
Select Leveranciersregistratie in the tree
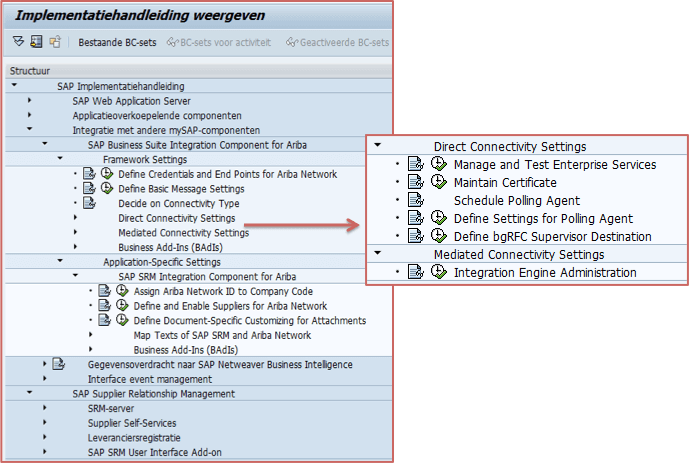coord(134,438)
